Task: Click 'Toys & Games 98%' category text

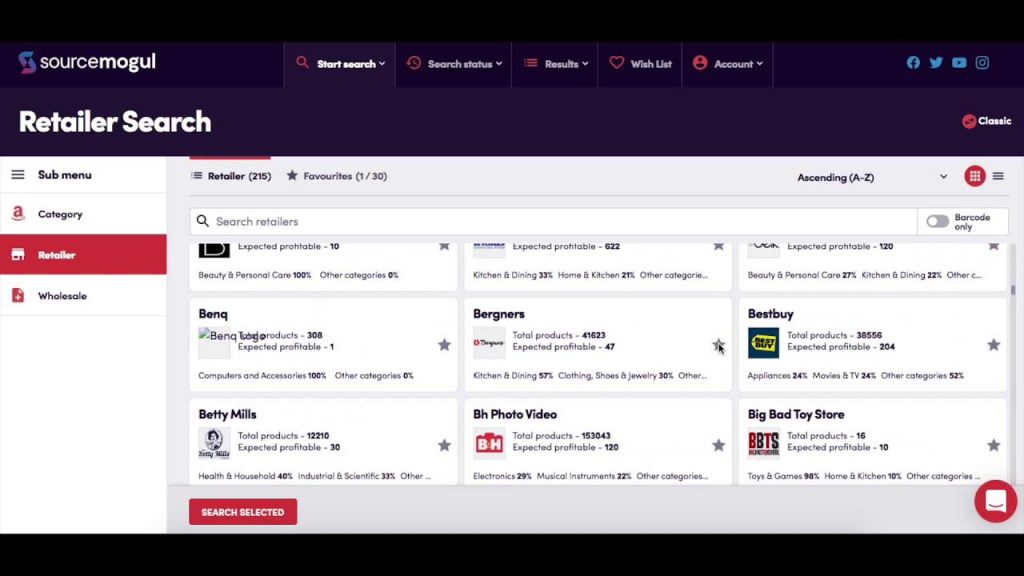Action: coord(783,476)
